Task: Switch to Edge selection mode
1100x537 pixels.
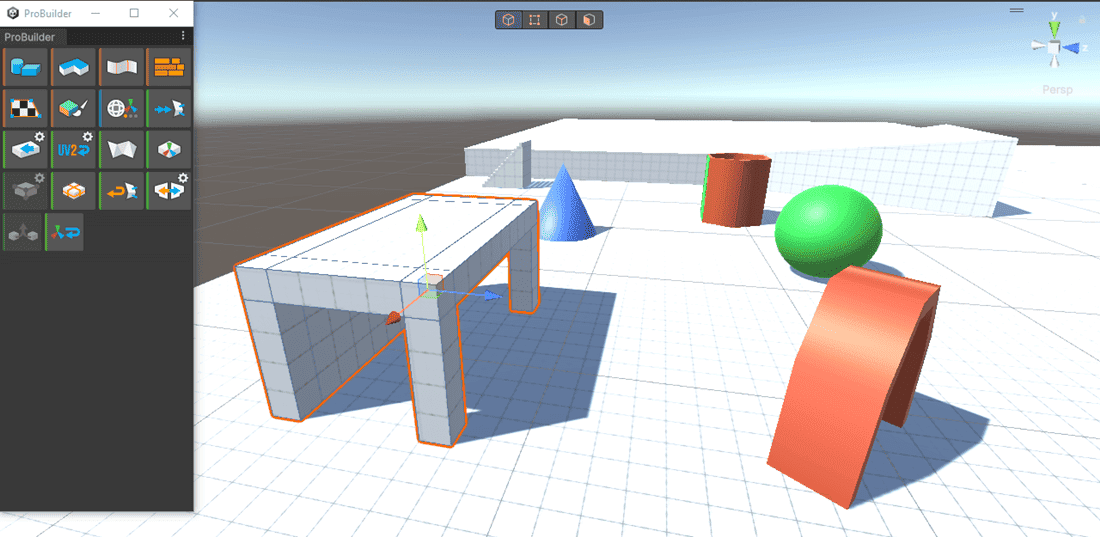Action: [x=563, y=20]
